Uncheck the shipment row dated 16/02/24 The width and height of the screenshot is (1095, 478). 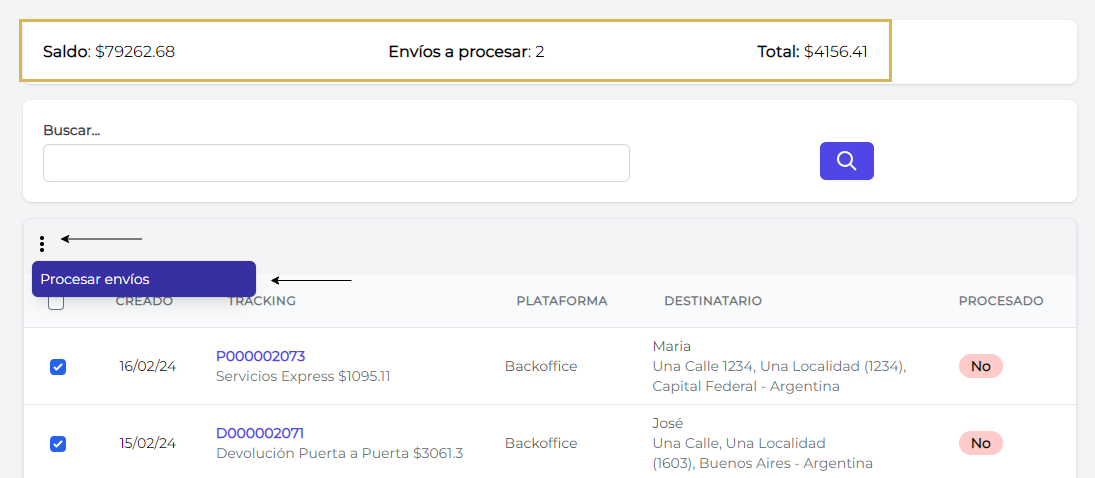coord(58,367)
